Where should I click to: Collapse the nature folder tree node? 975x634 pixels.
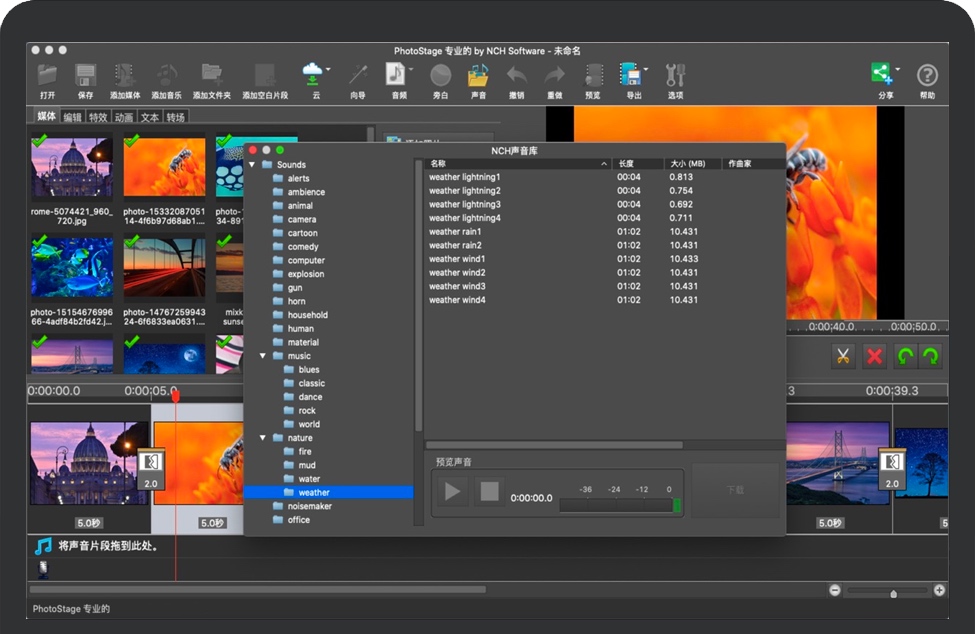point(264,438)
